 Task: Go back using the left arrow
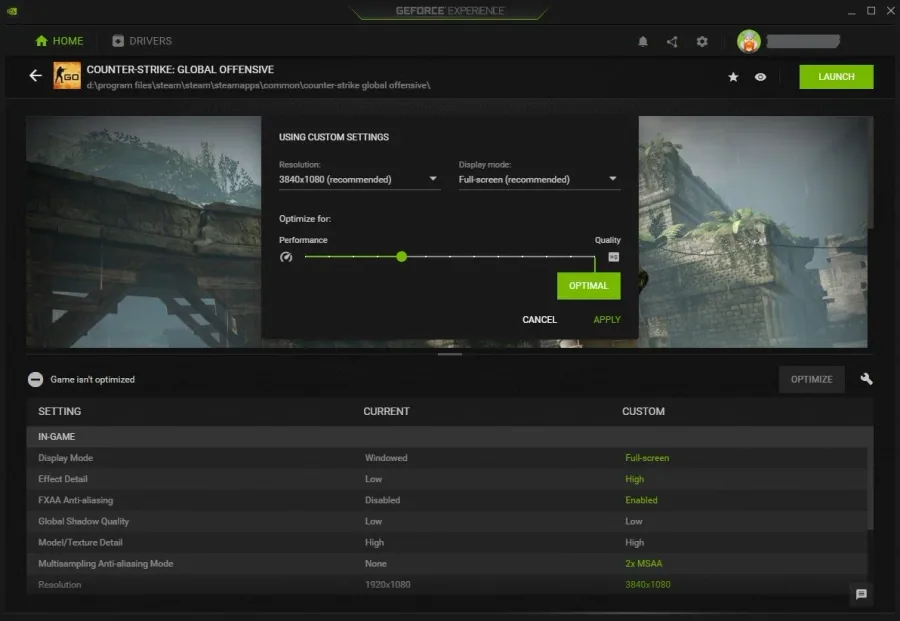36,76
